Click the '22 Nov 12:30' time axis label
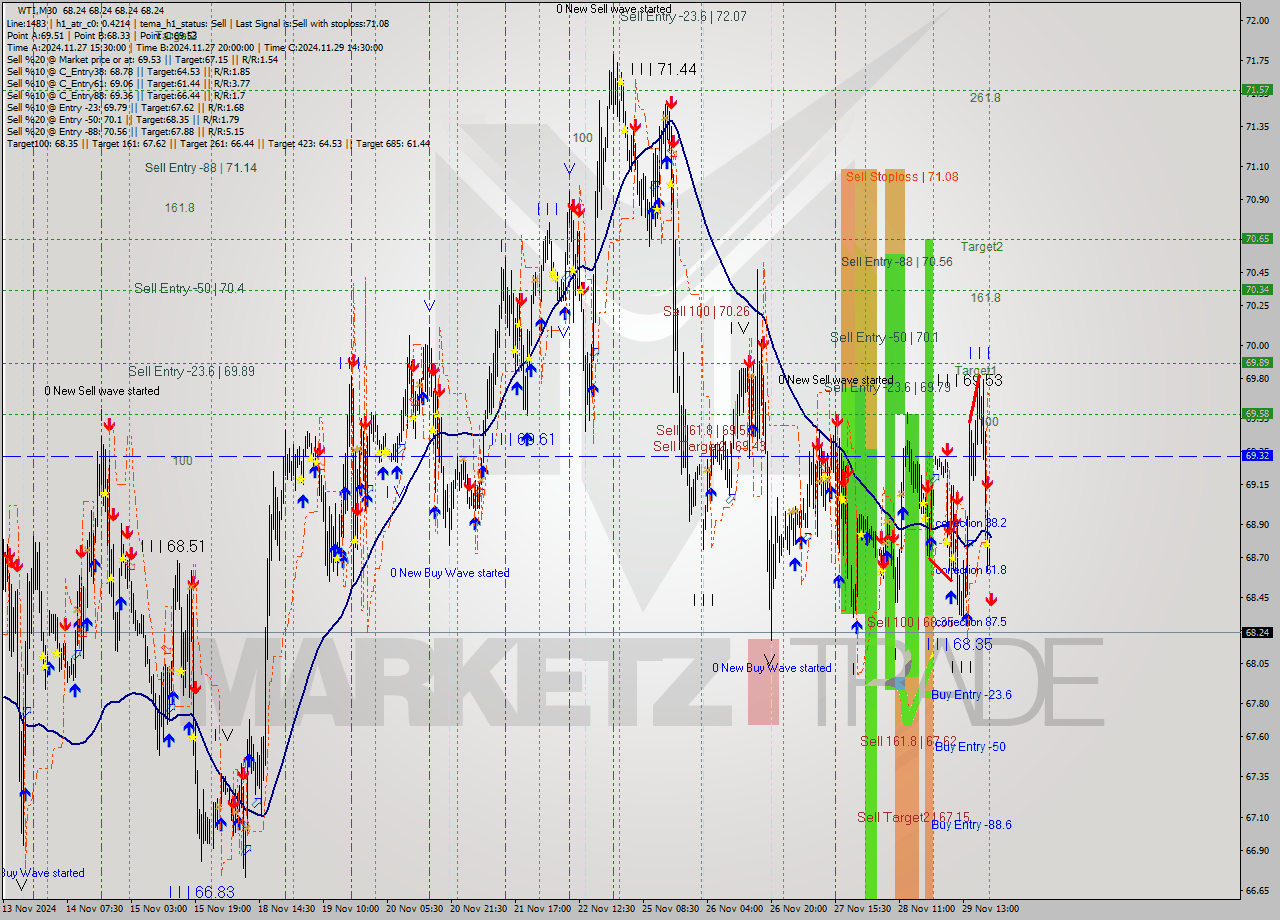 coord(606,909)
